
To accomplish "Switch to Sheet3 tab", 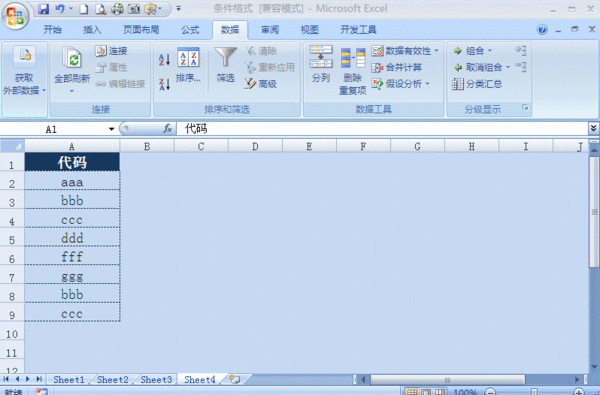I will pos(156,379).
